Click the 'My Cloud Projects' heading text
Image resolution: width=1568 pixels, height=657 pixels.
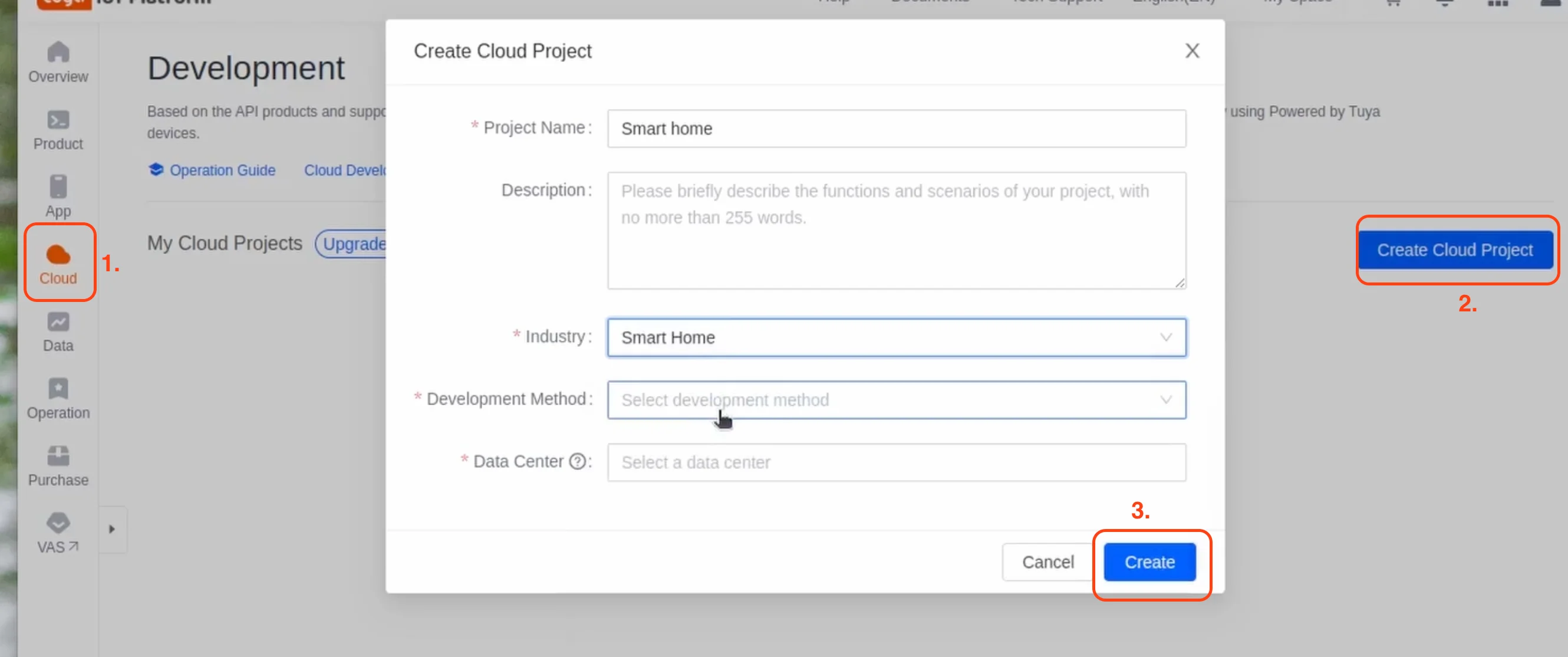pyautogui.click(x=225, y=243)
